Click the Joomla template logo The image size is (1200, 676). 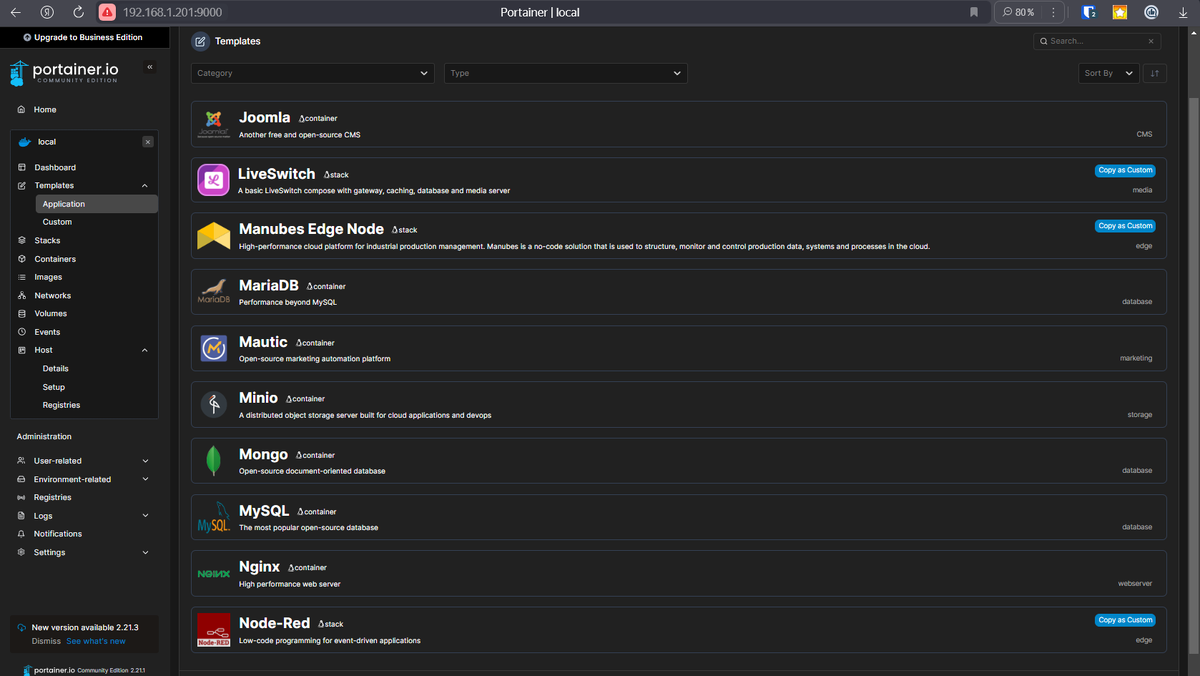pyautogui.click(x=214, y=124)
